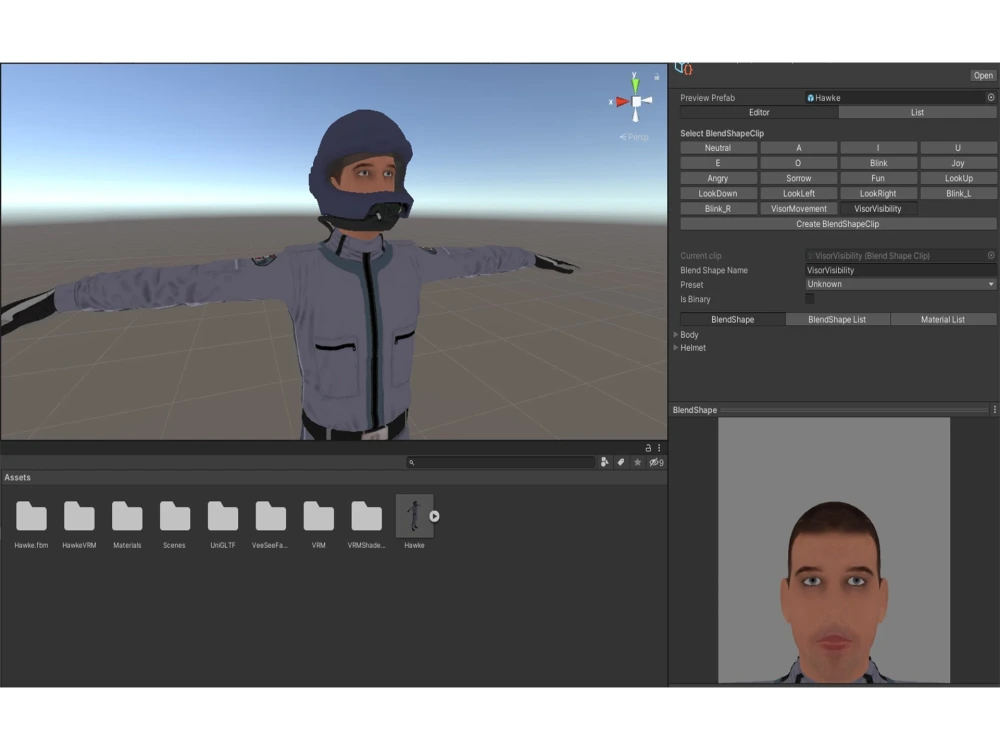
Task: Click the favorites star icon in Project toolbar
Action: tap(637, 462)
